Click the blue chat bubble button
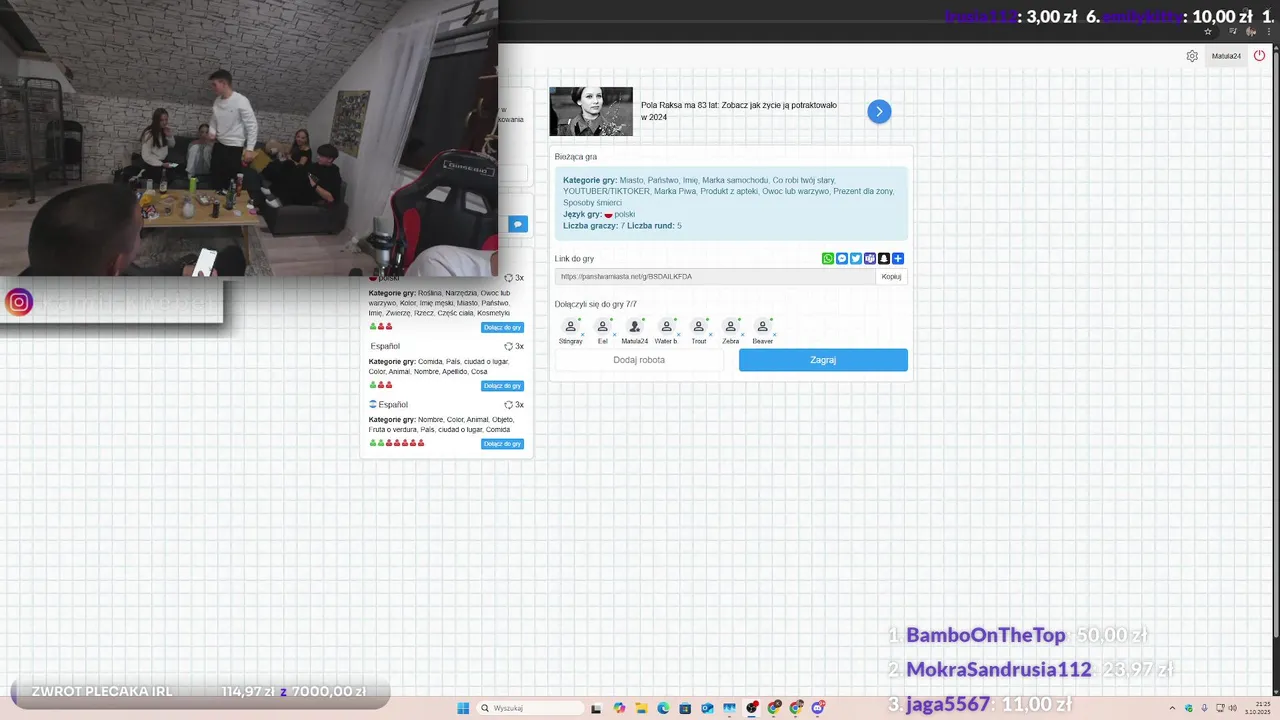Viewport: 1280px width, 720px height. coord(517,225)
